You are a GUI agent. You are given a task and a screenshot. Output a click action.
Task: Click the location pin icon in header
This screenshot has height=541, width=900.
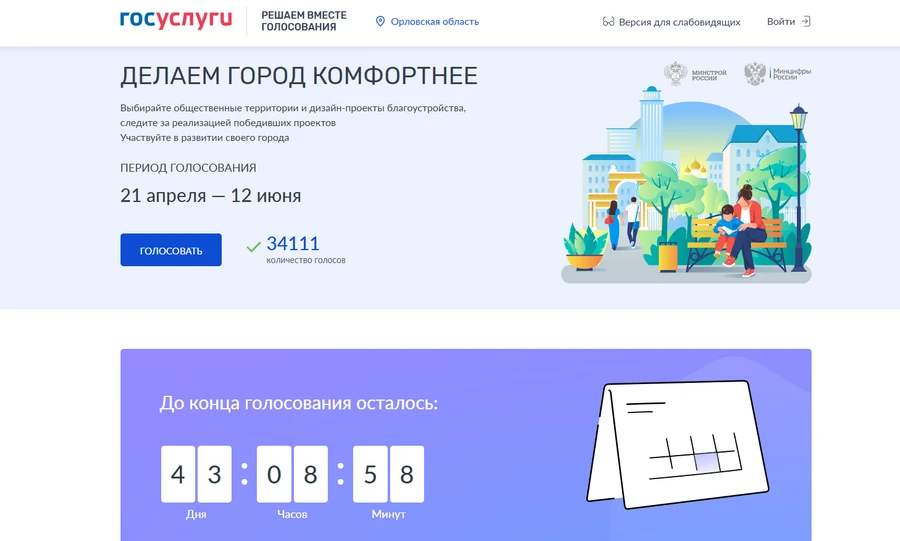click(380, 21)
